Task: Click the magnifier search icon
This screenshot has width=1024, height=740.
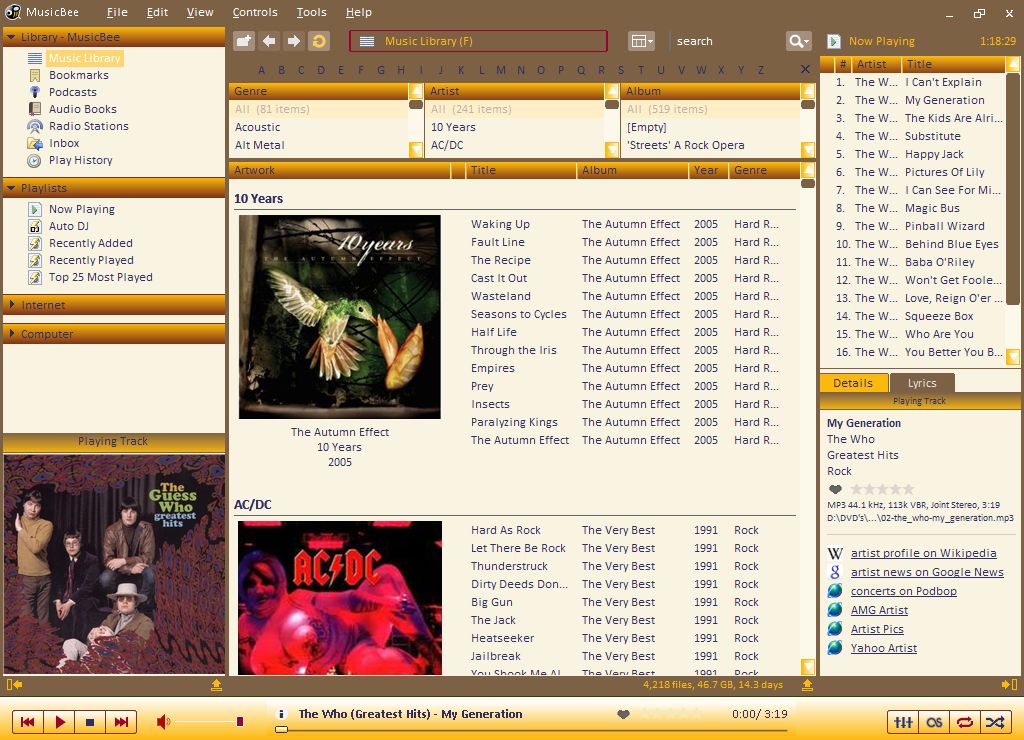Action: coord(798,41)
